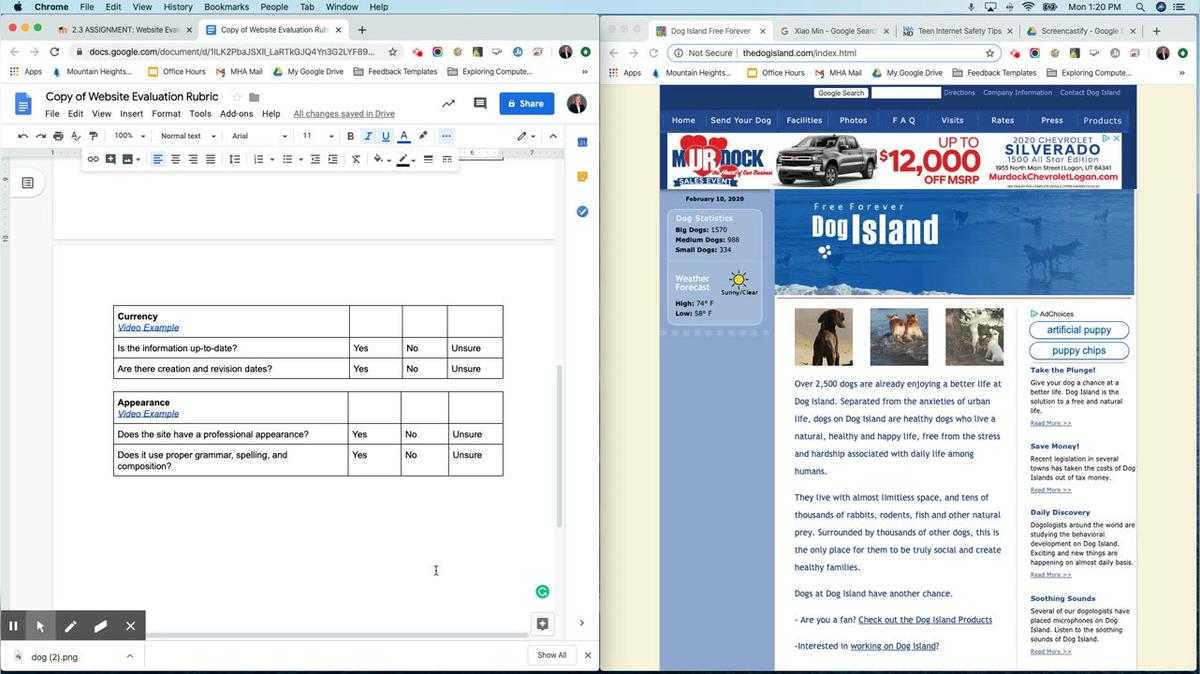Select the Paint format tool
The height and width of the screenshot is (674, 1200).
point(94,136)
